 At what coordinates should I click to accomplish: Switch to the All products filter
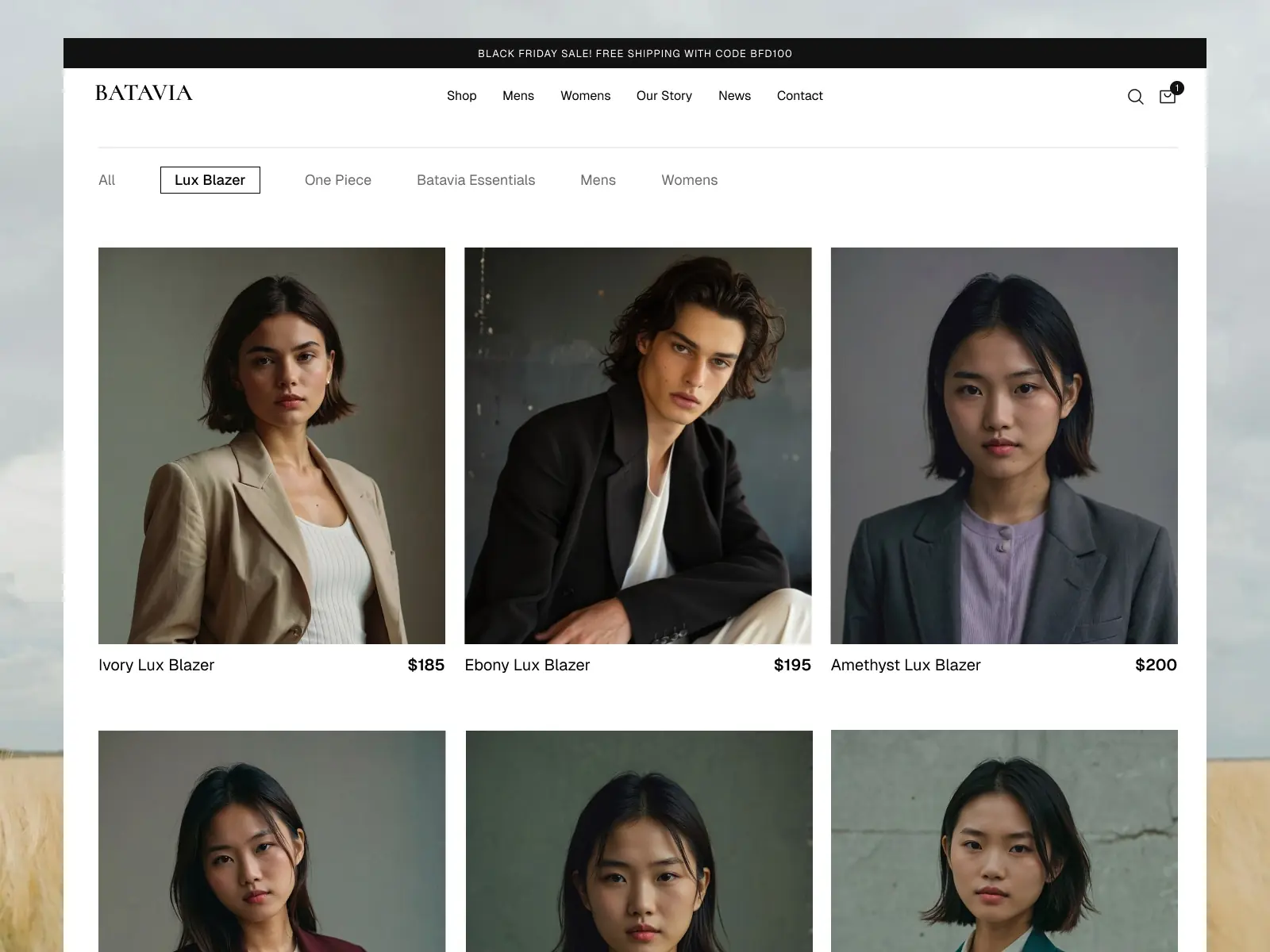point(106,180)
